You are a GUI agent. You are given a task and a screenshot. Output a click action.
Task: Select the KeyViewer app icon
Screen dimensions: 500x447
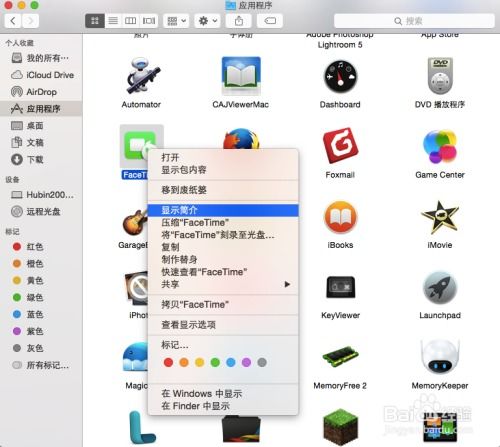pos(340,287)
